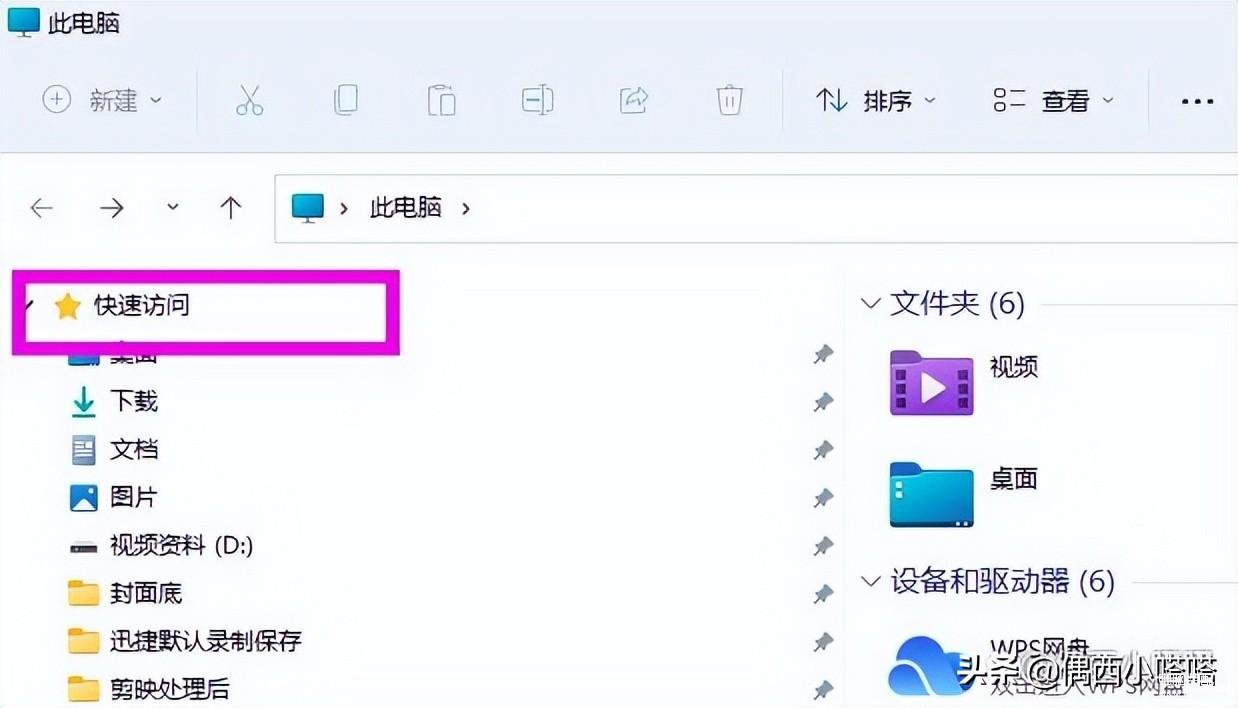Click the Paste clipboard icon
1238x708 pixels.
441,100
